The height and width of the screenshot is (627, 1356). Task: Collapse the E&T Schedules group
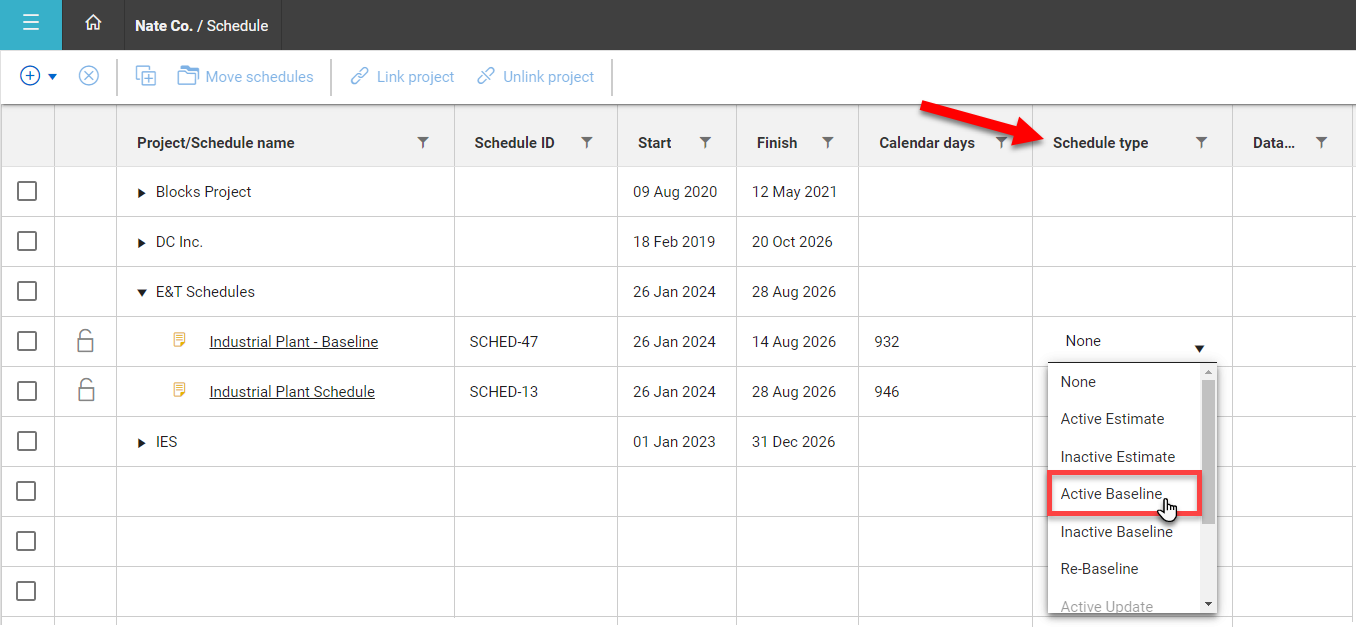pos(140,291)
